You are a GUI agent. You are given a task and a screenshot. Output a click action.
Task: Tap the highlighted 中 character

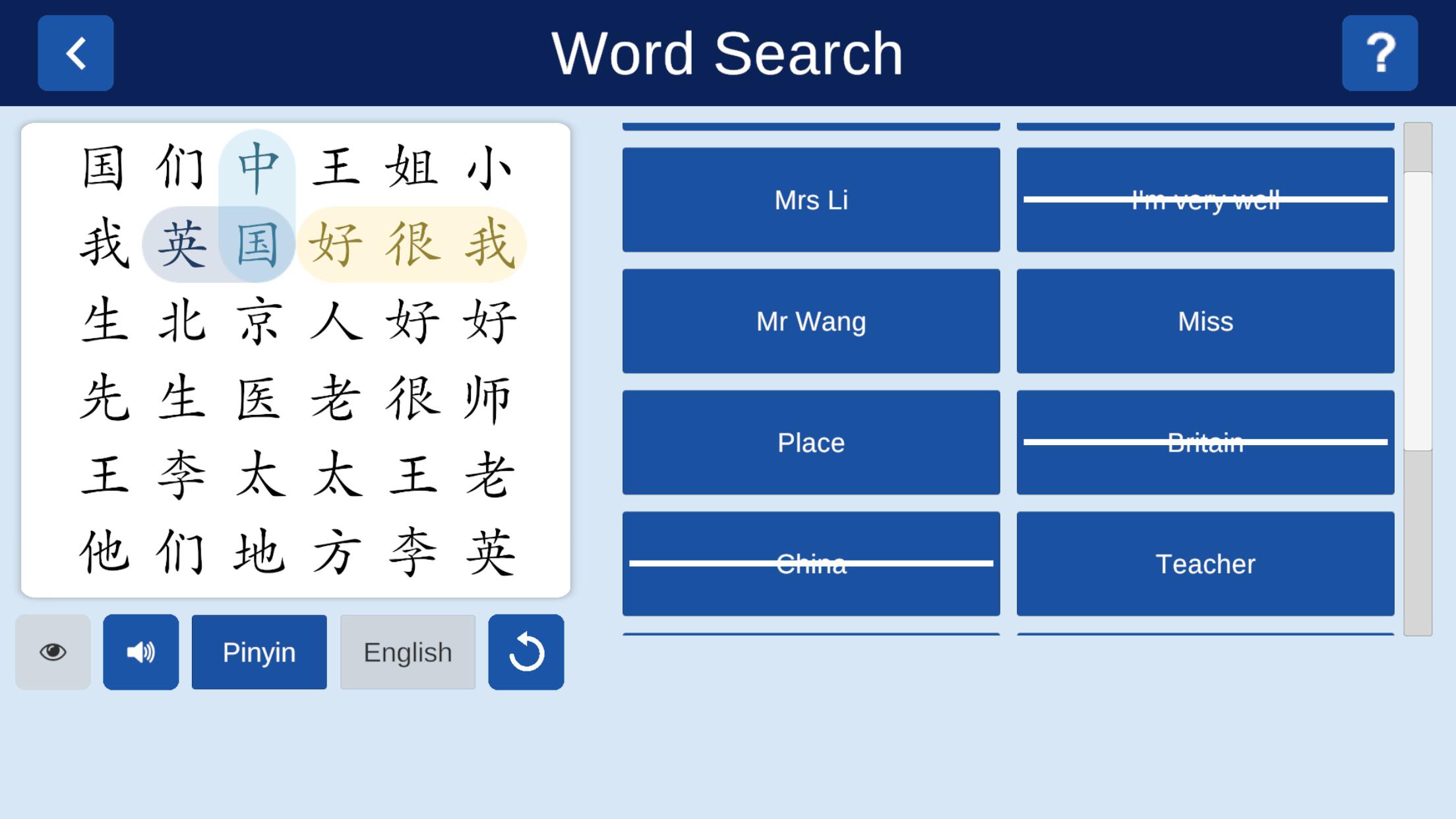[x=258, y=167]
